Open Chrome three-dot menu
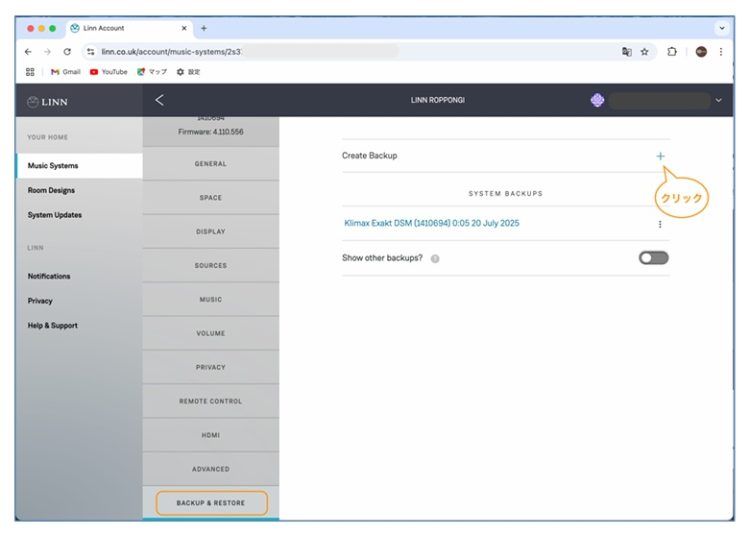 pyautogui.click(x=721, y=52)
